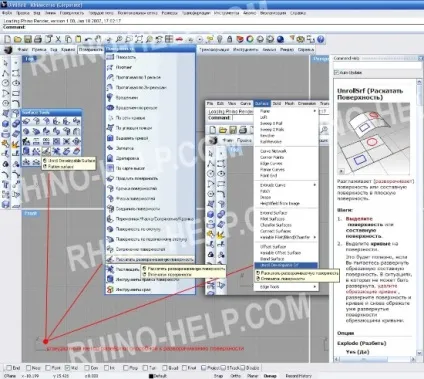Viewport: 424px width, 379px height.
Task: Click the Top viewport title label
Action: coord(29,59)
